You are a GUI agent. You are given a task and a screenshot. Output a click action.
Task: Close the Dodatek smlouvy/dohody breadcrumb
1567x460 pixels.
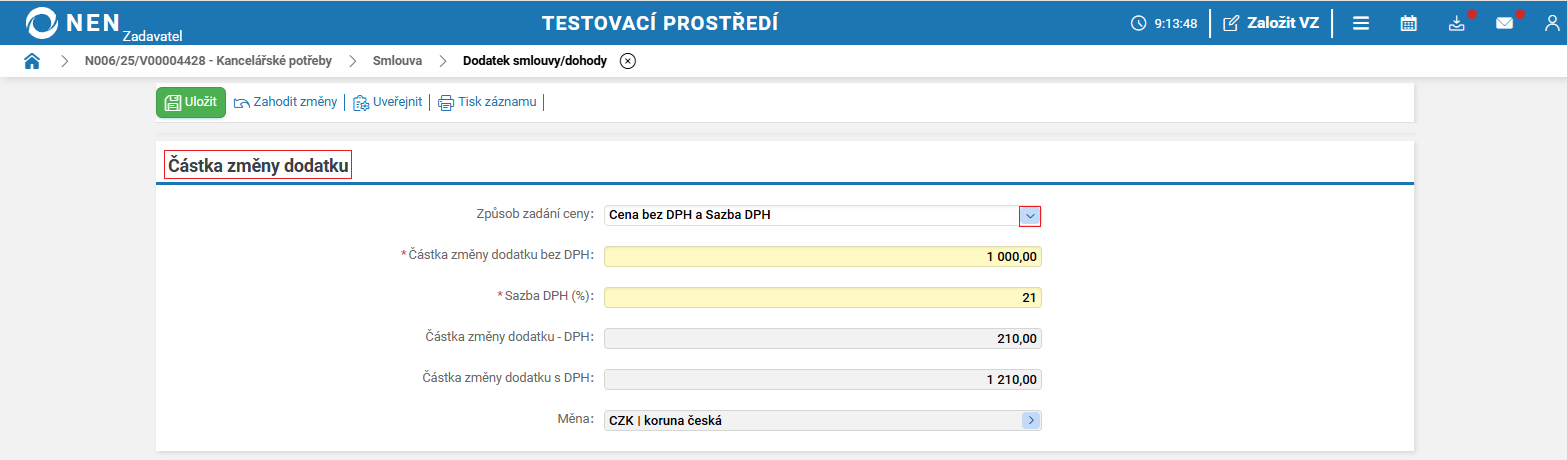pos(628,61)
